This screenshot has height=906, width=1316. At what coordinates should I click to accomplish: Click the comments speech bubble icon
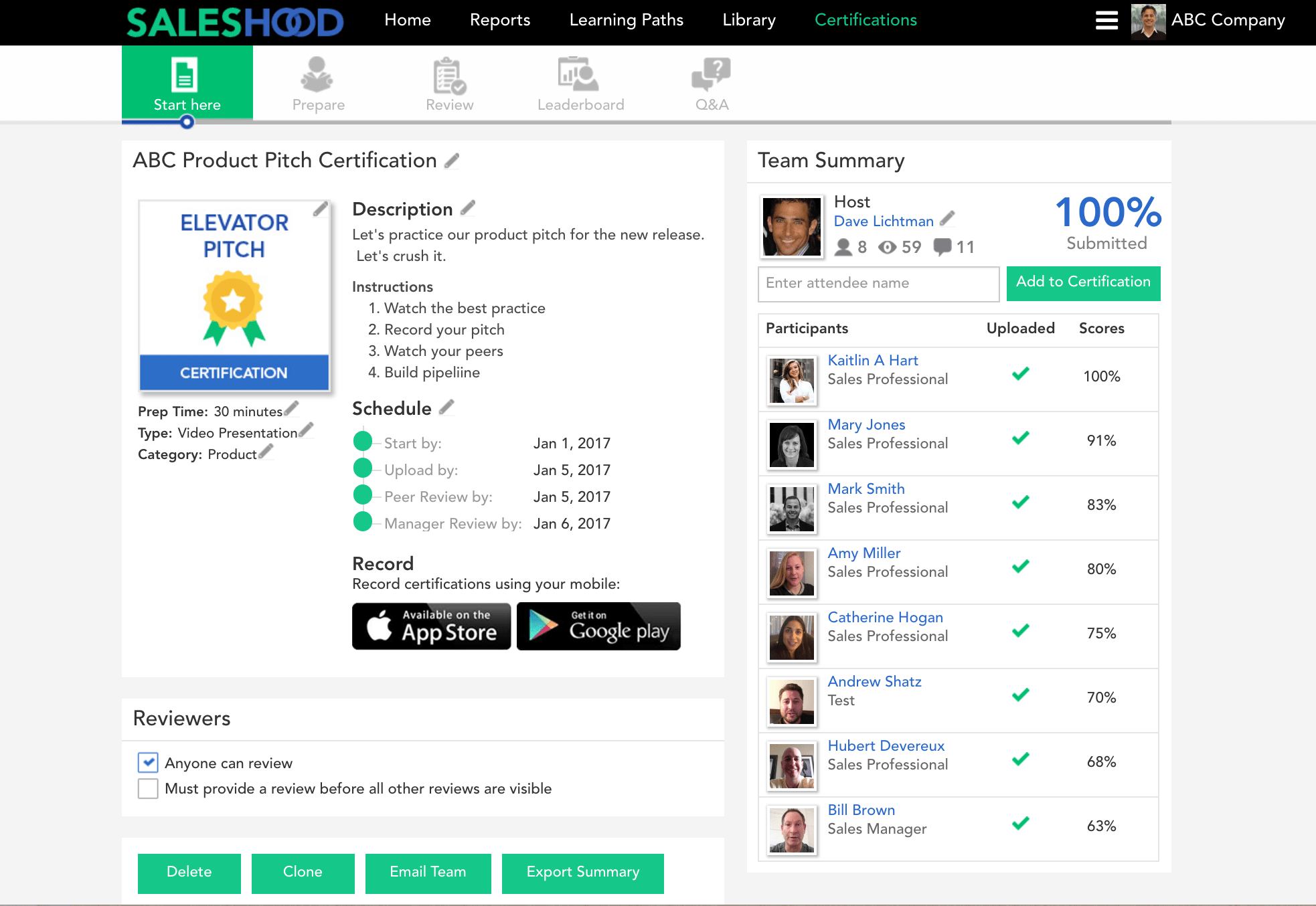click(942, 247)
